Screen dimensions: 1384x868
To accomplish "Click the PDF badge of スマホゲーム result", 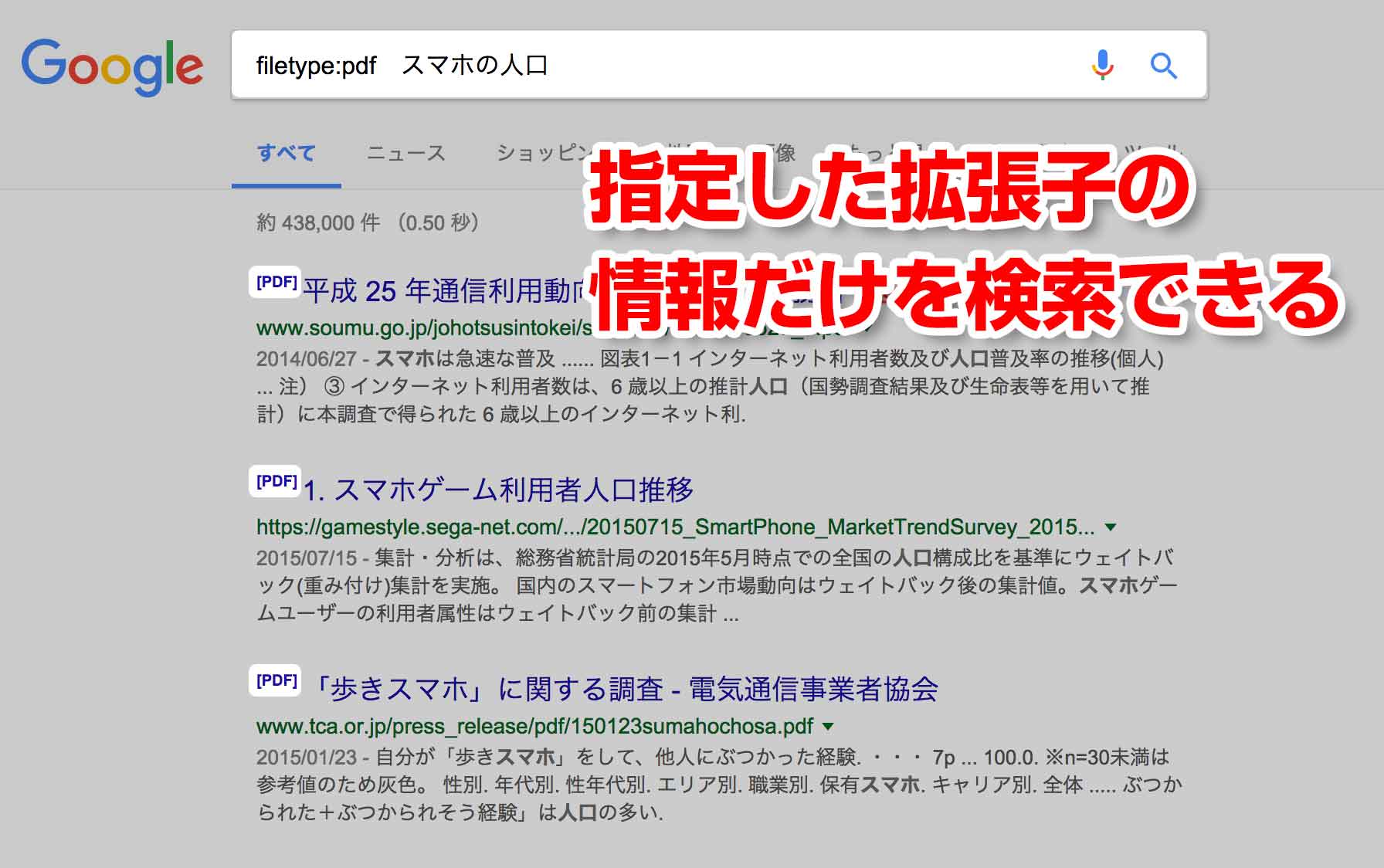I will (276, 481).
